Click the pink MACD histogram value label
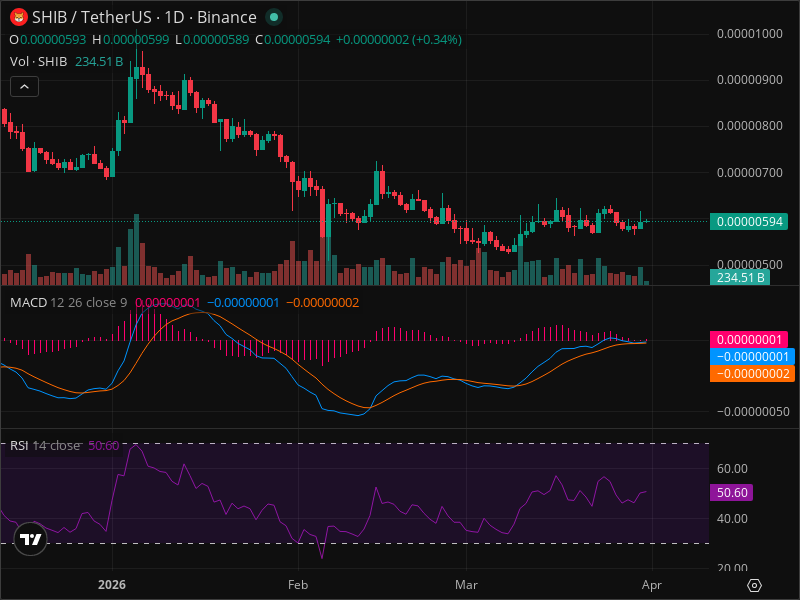 [x=749, y=339]
